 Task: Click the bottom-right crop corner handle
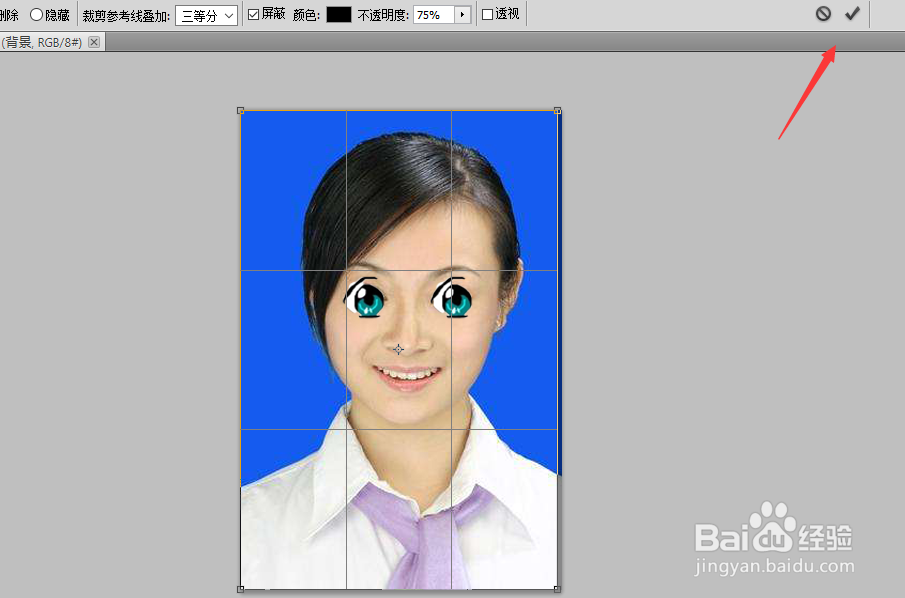click(x=558, y=589)
